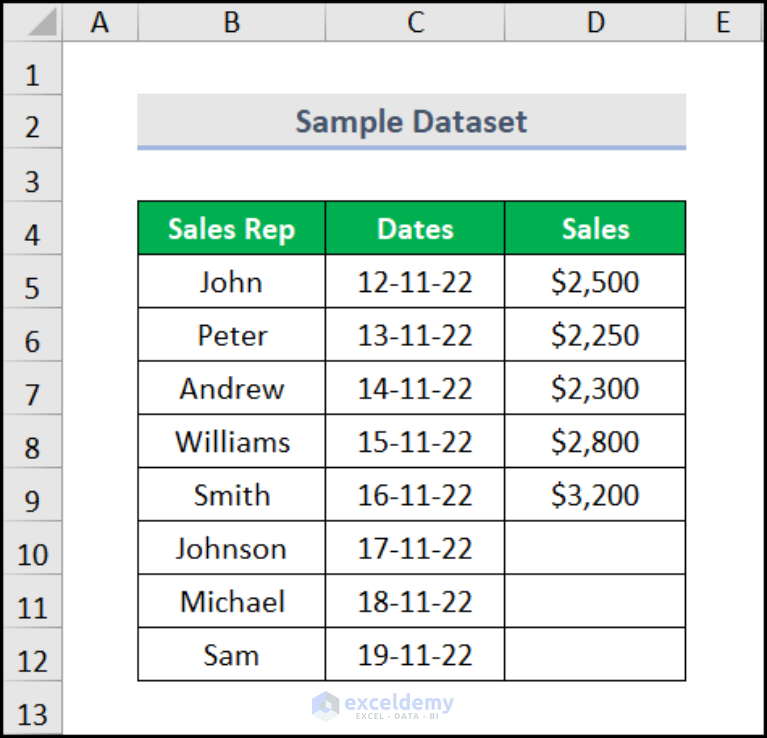Click the Sales Rep header cell
Viewport: 767px width, 738px height.
232,228
